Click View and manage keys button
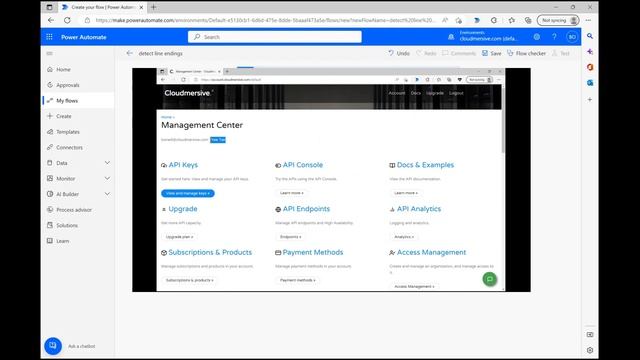640x360 pixels. click(x=188, y=193)
